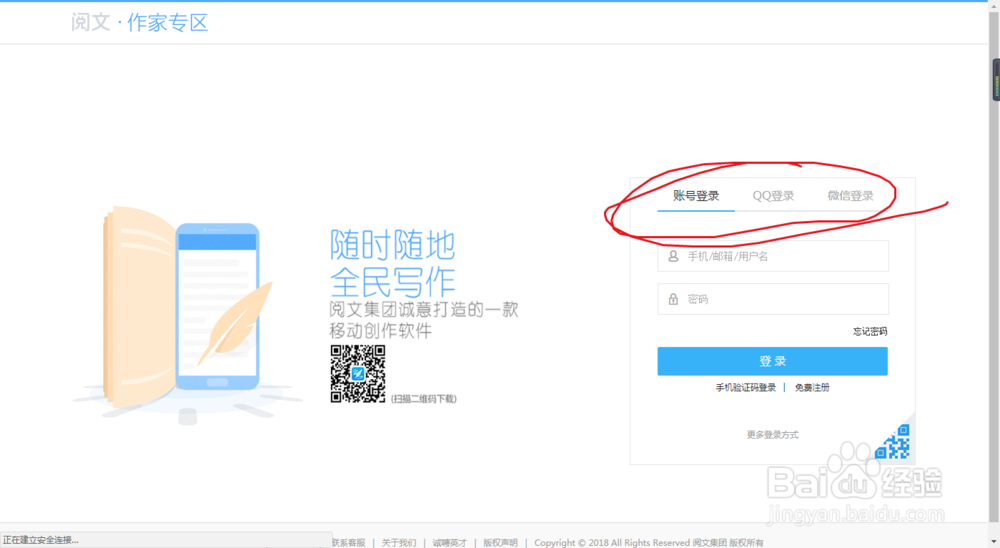Click the lock icon in password field

pyautogui.click(x=673, y=299)
